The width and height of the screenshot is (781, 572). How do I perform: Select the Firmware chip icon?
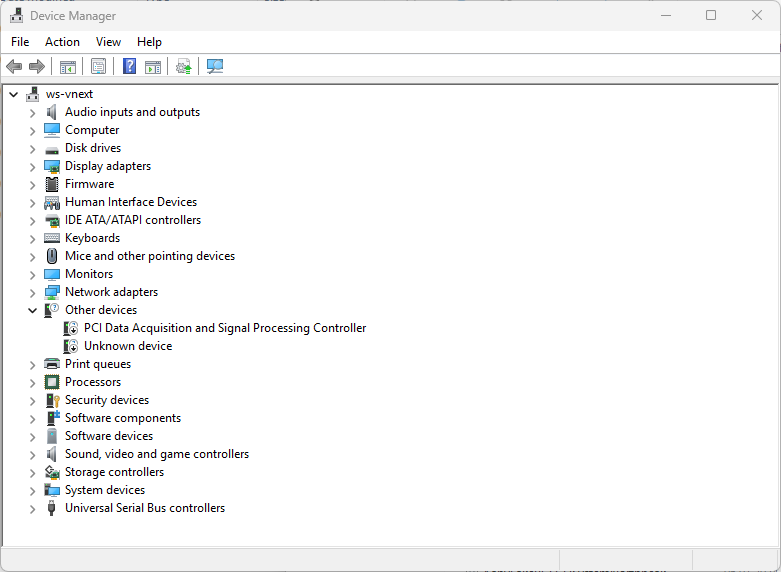tap(52, 184)
